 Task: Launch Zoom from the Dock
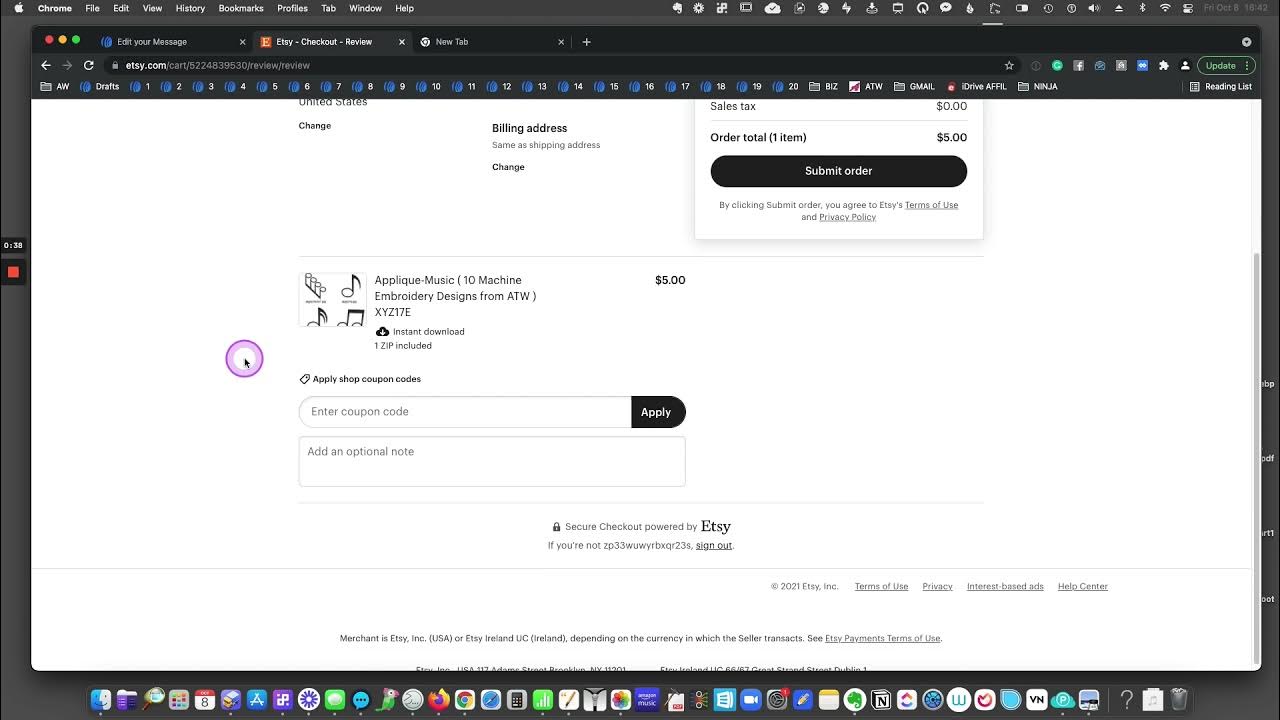751,700
